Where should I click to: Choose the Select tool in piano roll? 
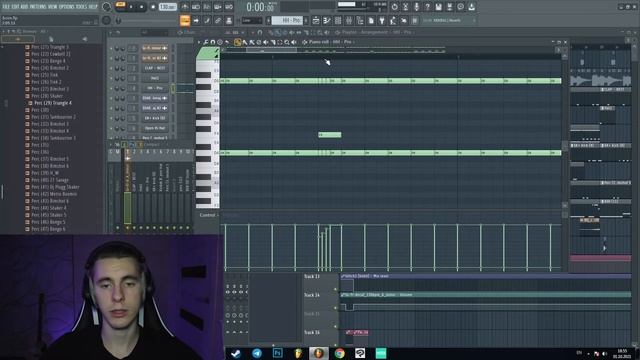pyautogui.click(x=280, y=42)
